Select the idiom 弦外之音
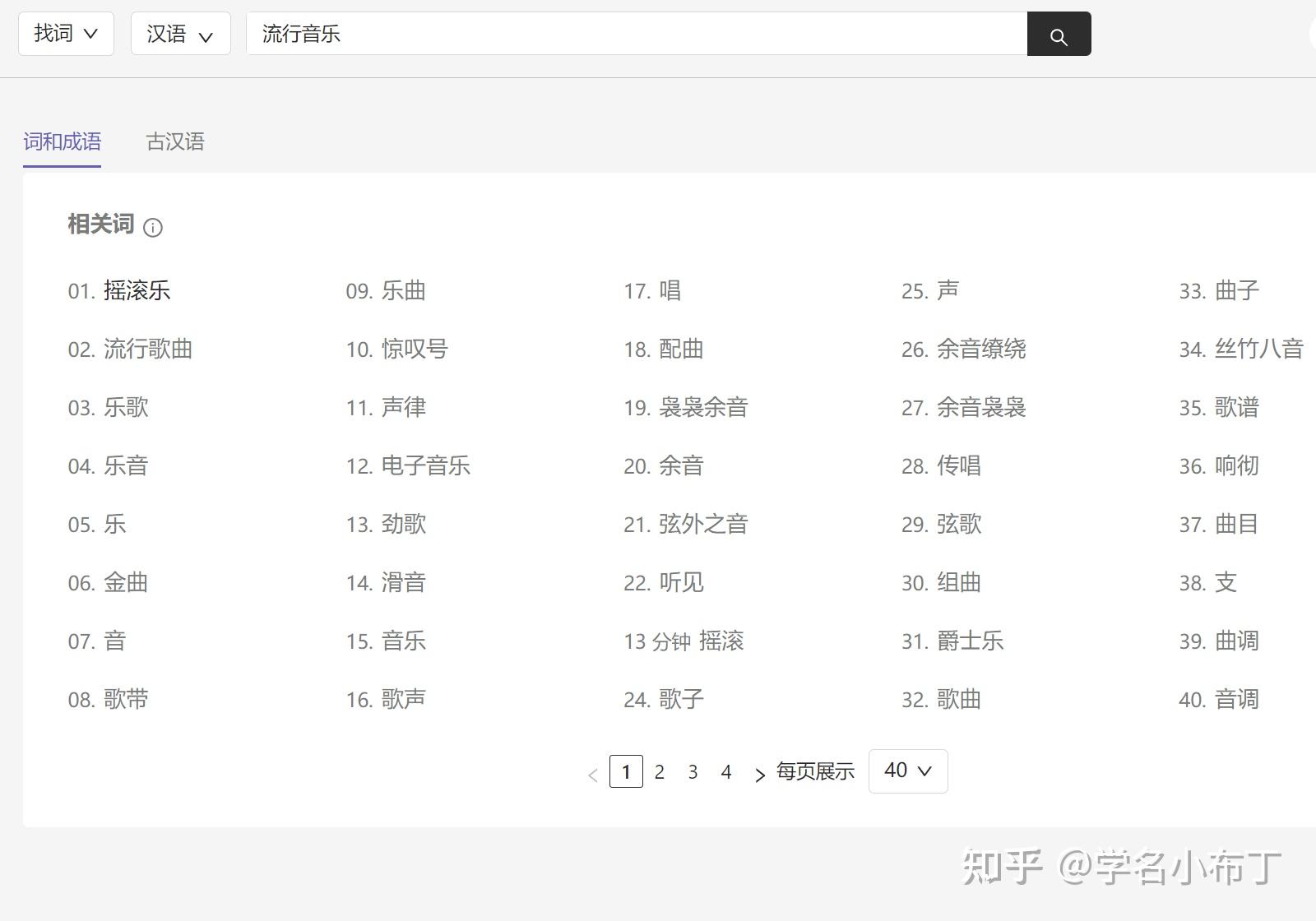The height and width of the screenshot is (921, 1316). point(703,524)
